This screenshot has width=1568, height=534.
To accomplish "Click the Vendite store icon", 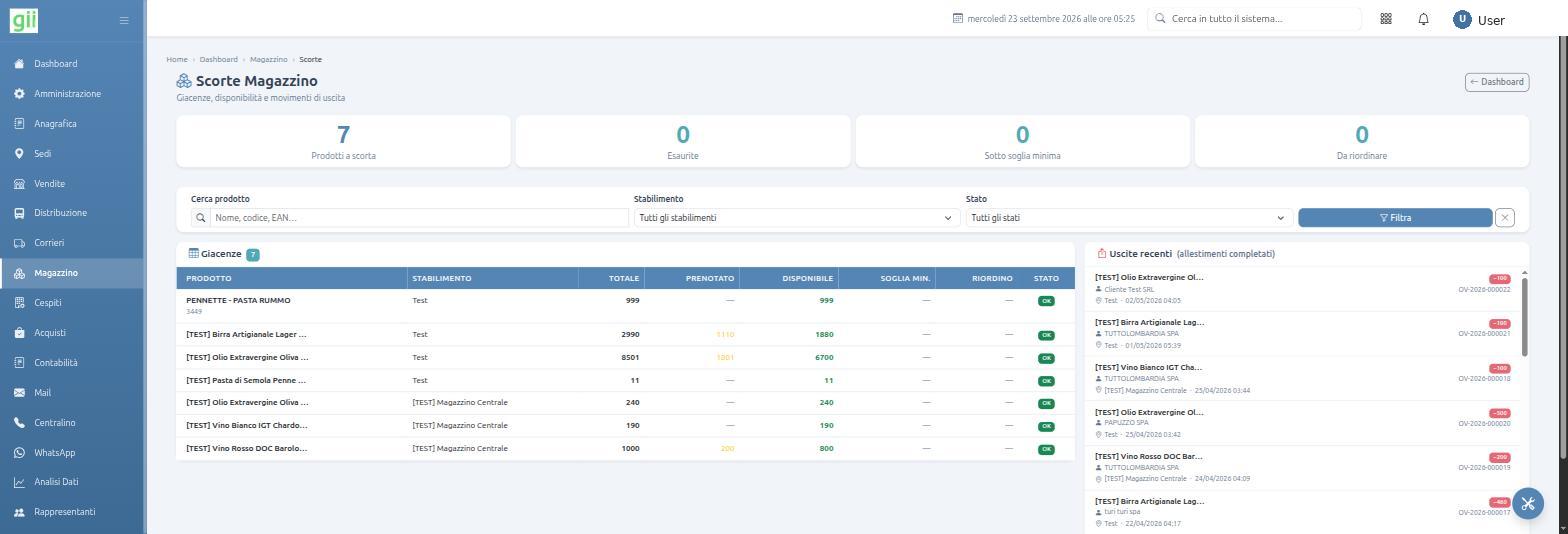I will [x=19, y=184].
